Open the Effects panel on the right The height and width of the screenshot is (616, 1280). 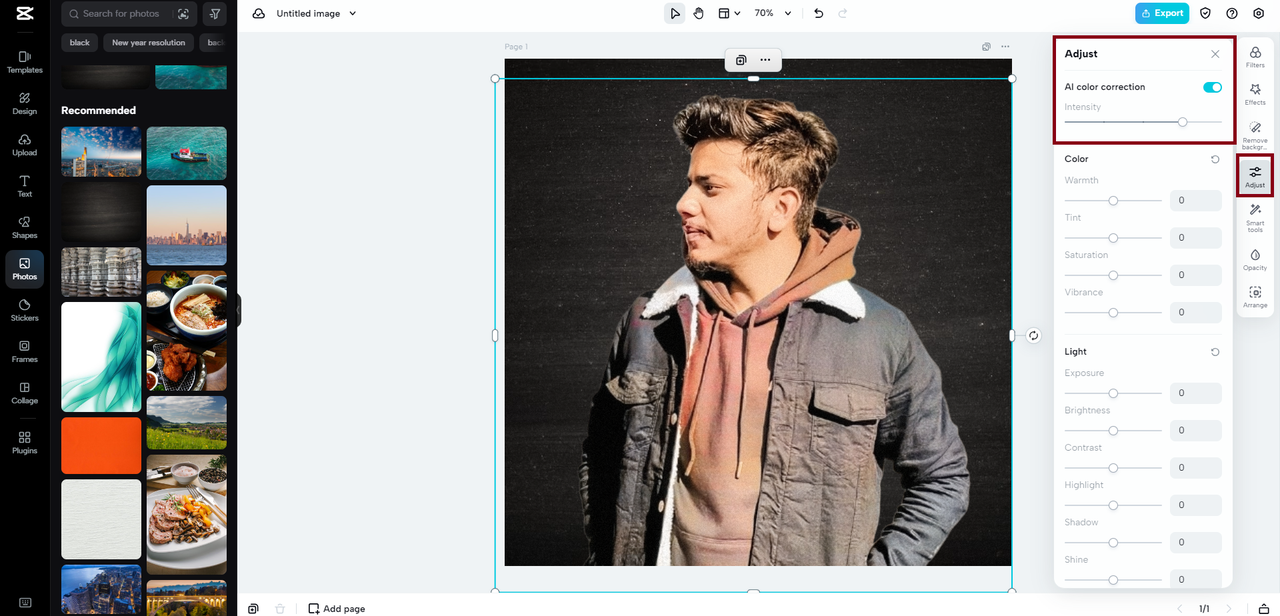[1255, 94]
